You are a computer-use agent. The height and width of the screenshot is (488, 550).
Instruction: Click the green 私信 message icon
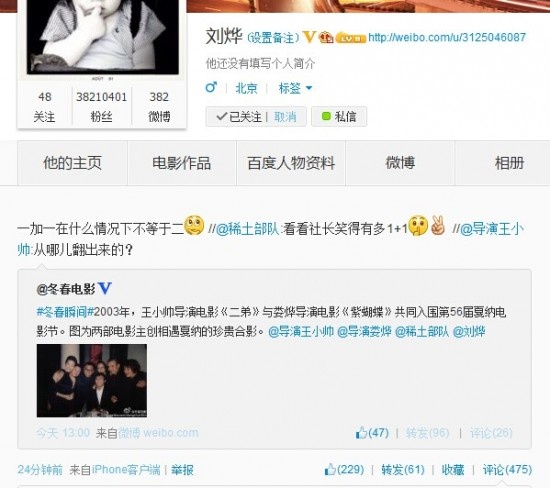326,116
